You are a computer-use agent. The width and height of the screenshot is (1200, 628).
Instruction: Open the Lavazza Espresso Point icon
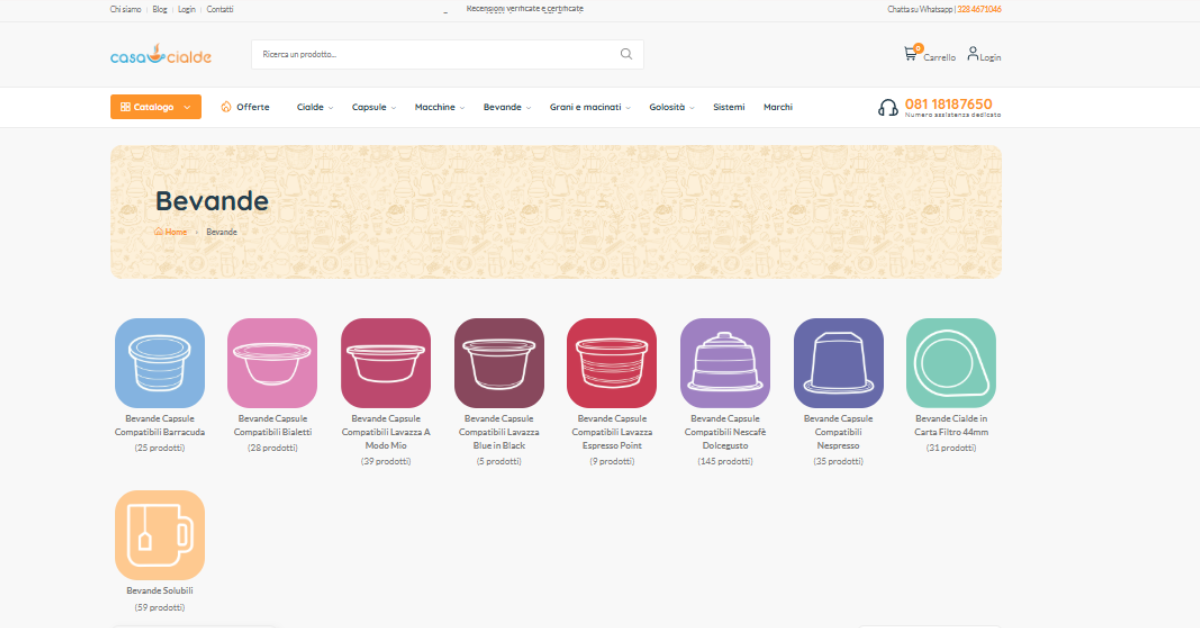click(x=612, y=363)
